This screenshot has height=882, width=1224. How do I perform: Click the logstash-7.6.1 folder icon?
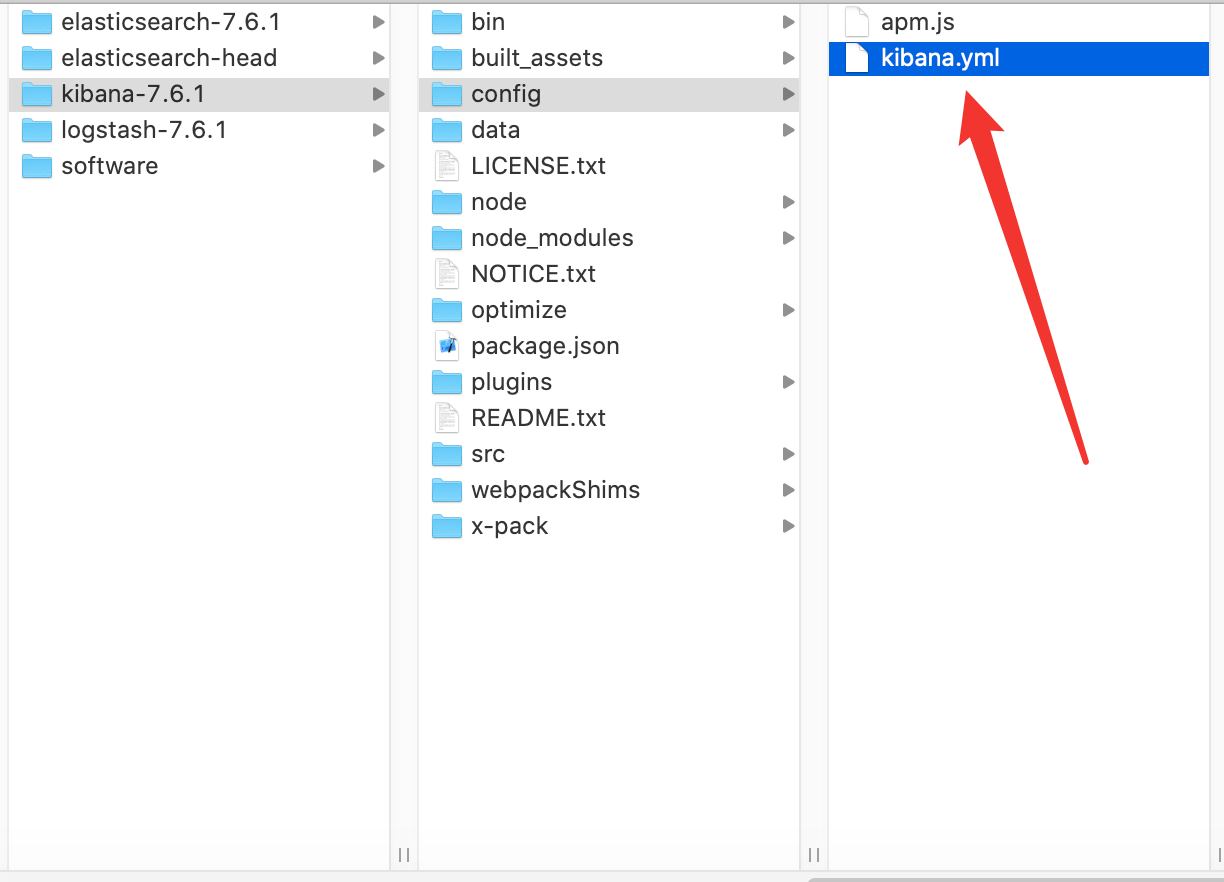tap(37, 130)
